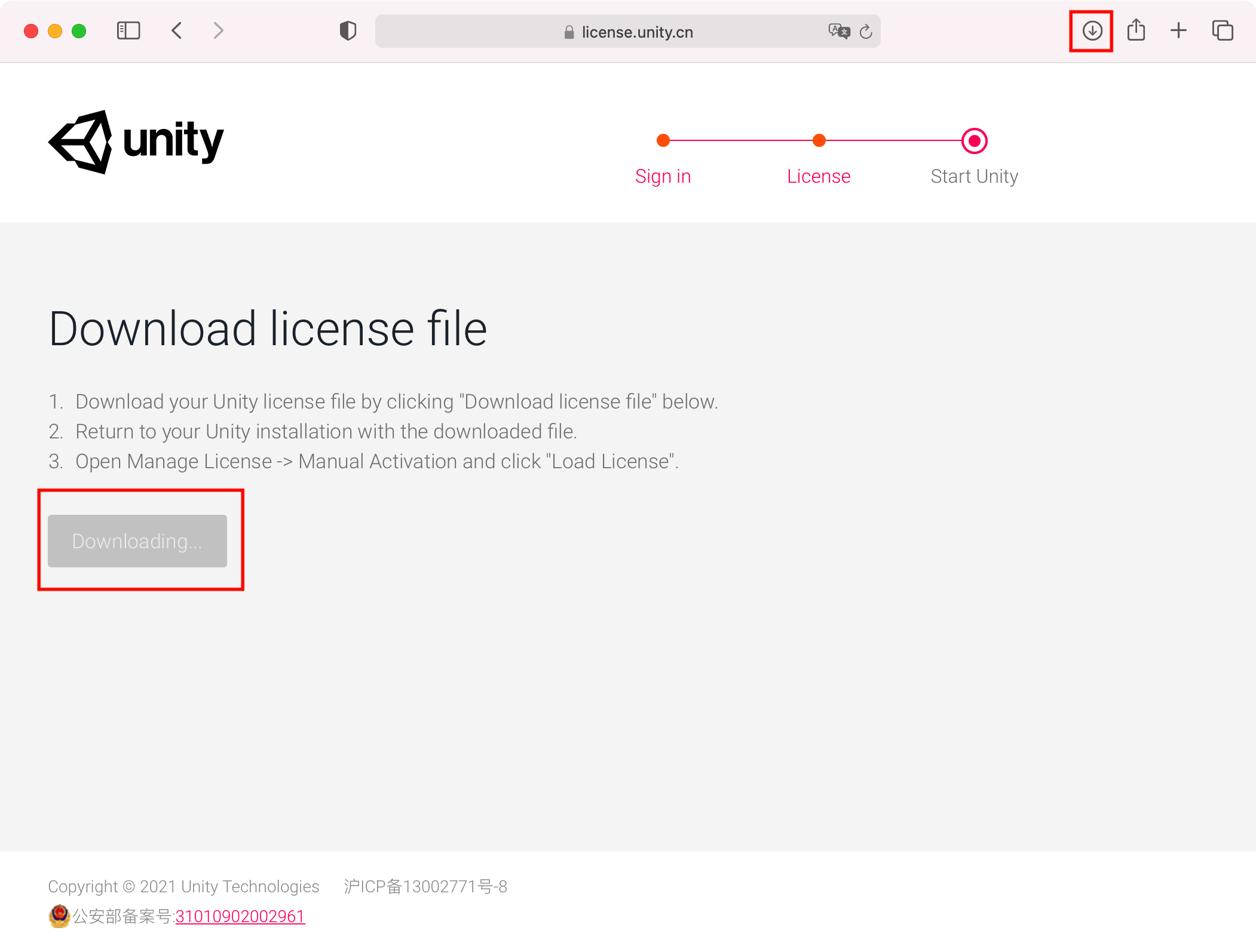Click the Unity logo
The width and height of the screenshot is (1256, 952).
point(136,142)
